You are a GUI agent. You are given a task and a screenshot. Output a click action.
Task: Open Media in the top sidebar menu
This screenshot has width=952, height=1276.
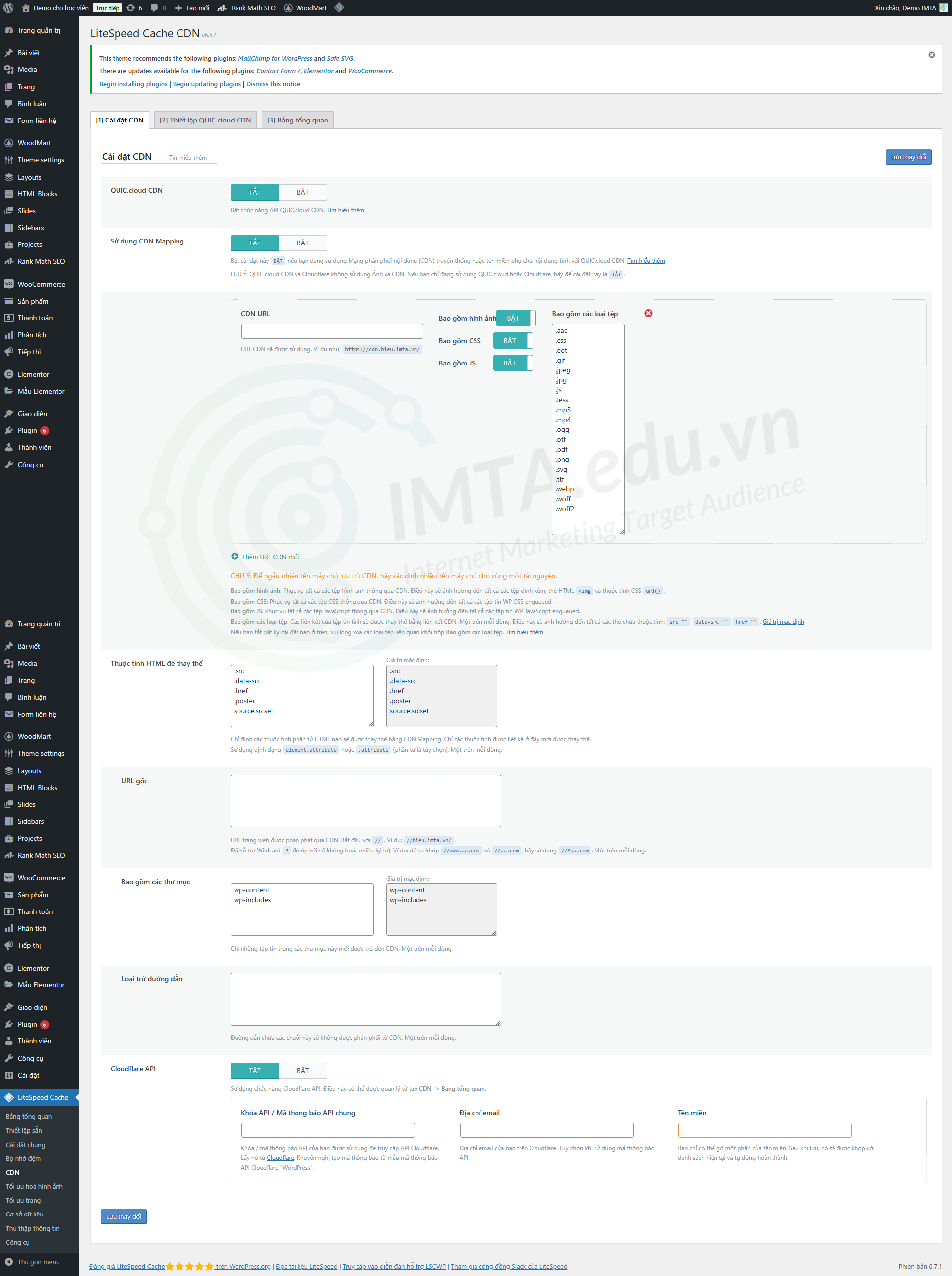tap(27, 69)
